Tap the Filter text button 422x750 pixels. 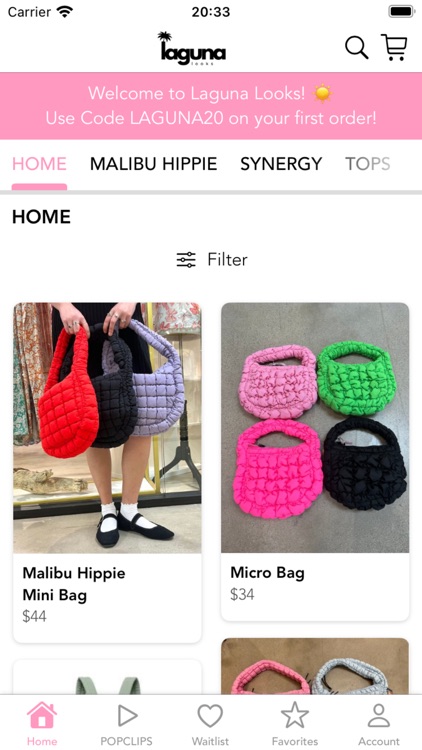[227, 260]
